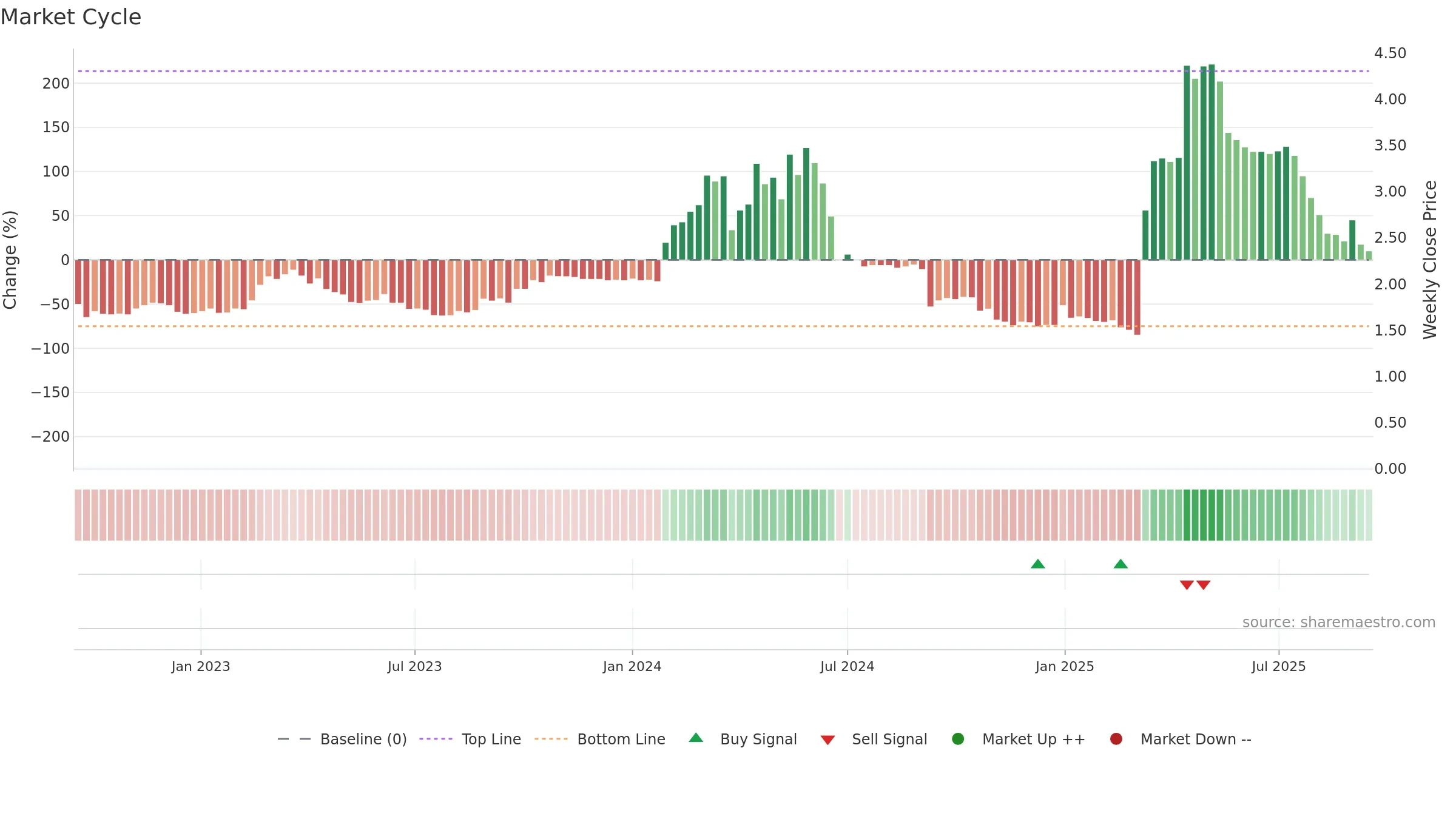Click the source: sharemaestro.com text

(1339, 622)
